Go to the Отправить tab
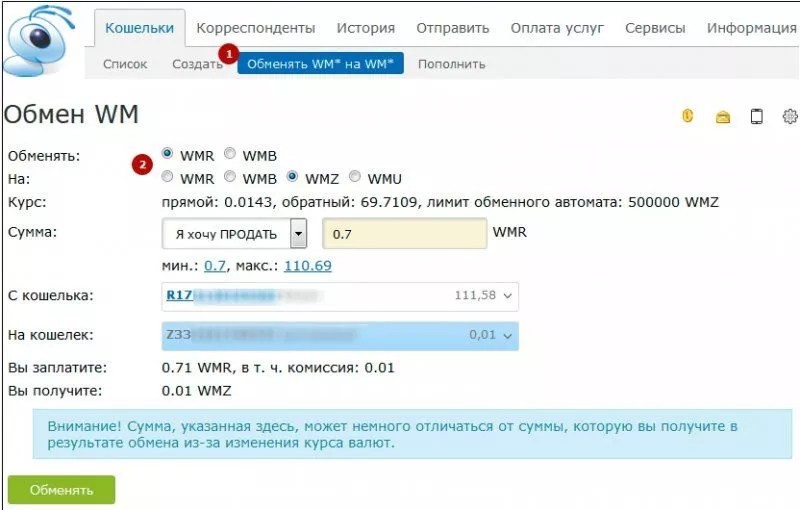 (x=453, y=28)
